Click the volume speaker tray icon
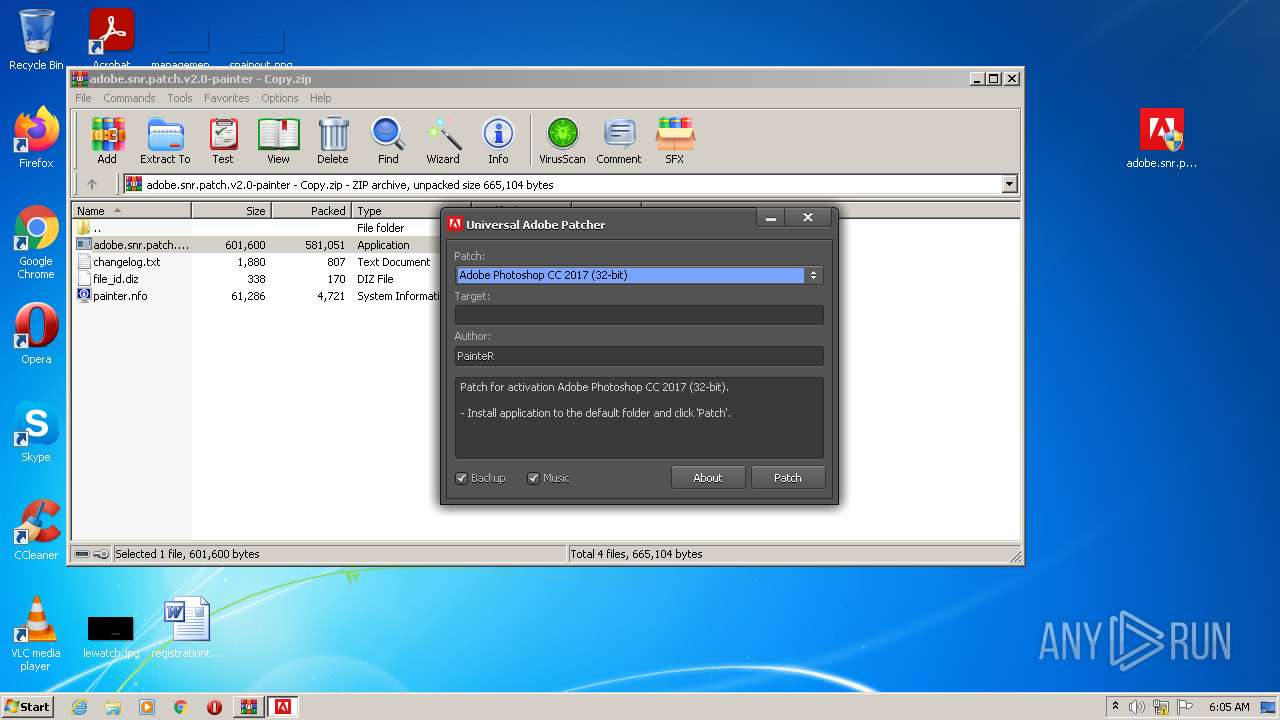 click(x=1137, y=707)
